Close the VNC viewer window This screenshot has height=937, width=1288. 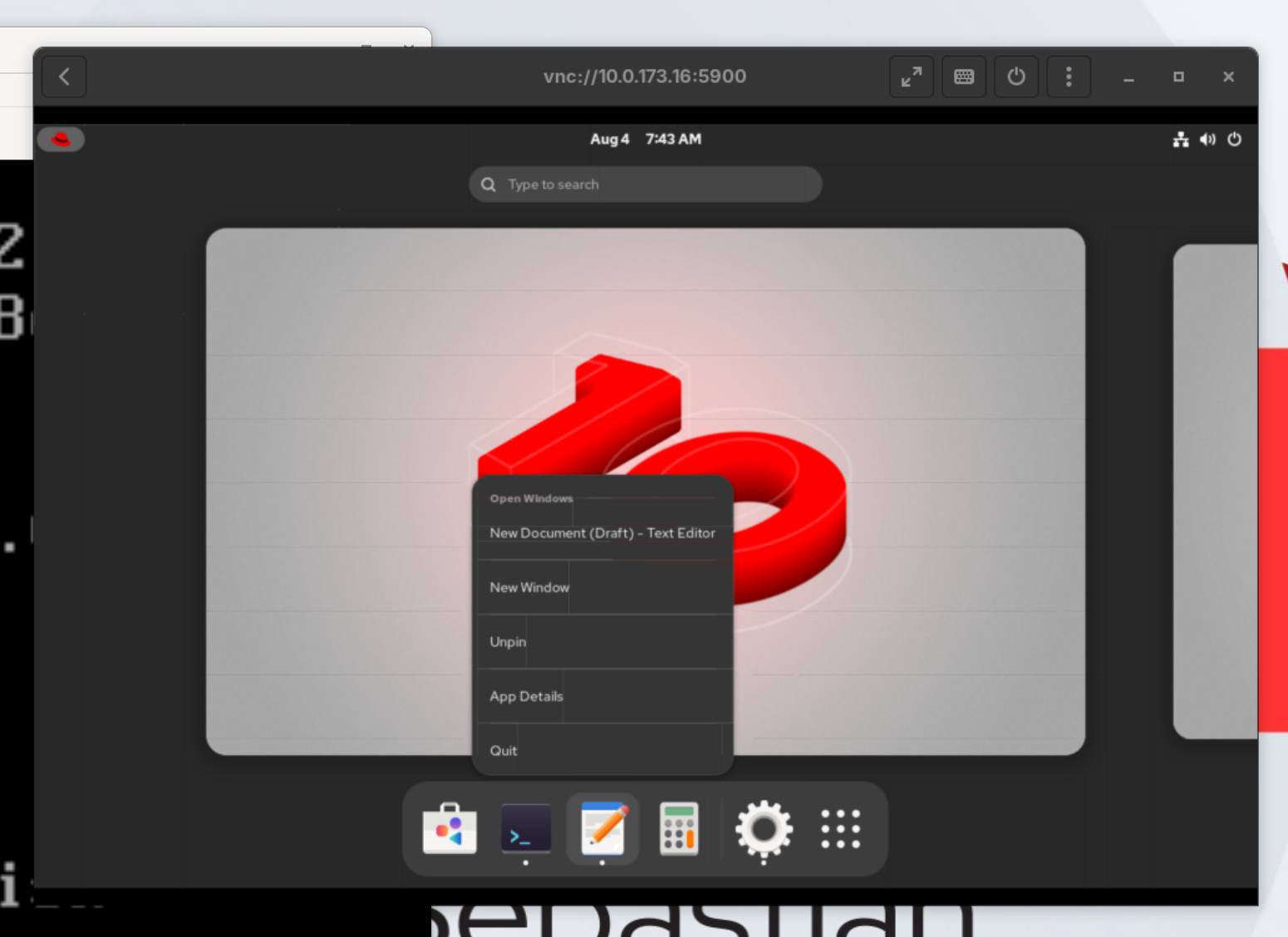[x=1228, y=77]
